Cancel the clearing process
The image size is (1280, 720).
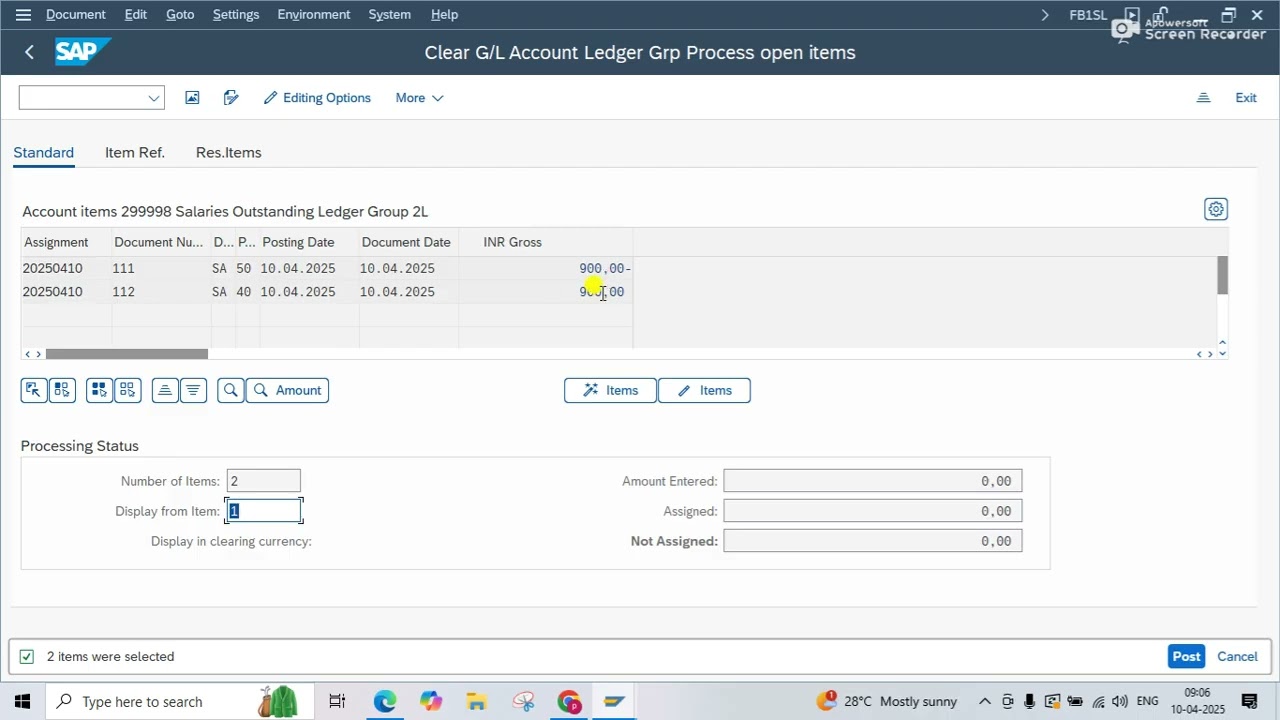(x=1237, y=656)
